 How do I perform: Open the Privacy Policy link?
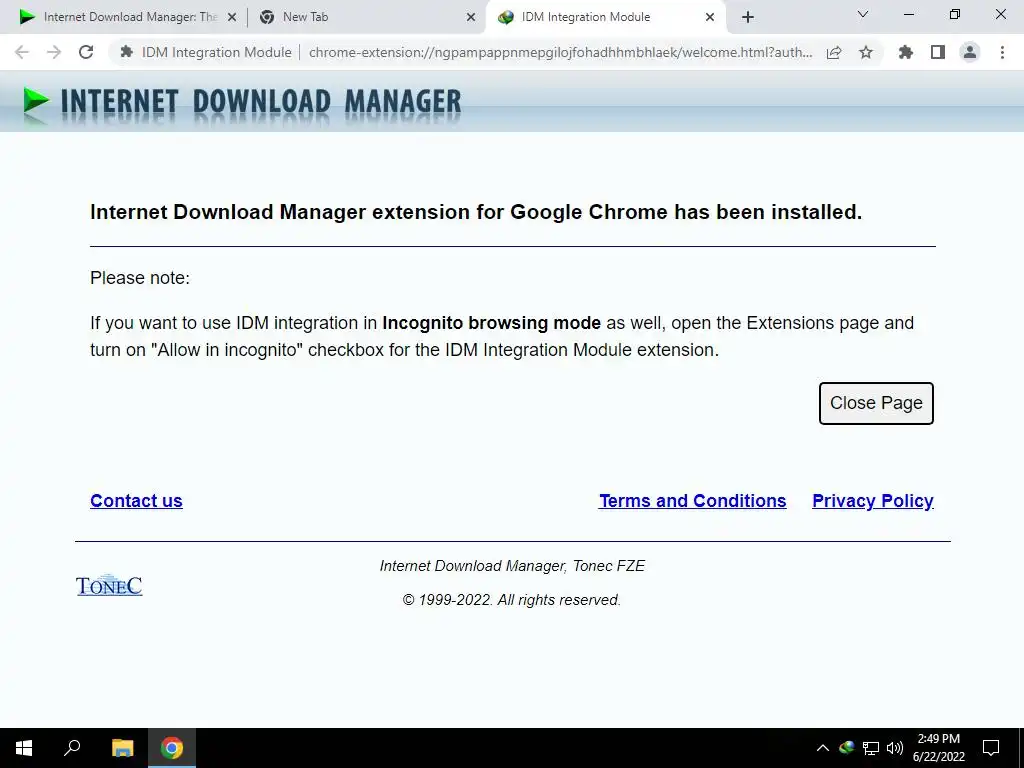872,501
